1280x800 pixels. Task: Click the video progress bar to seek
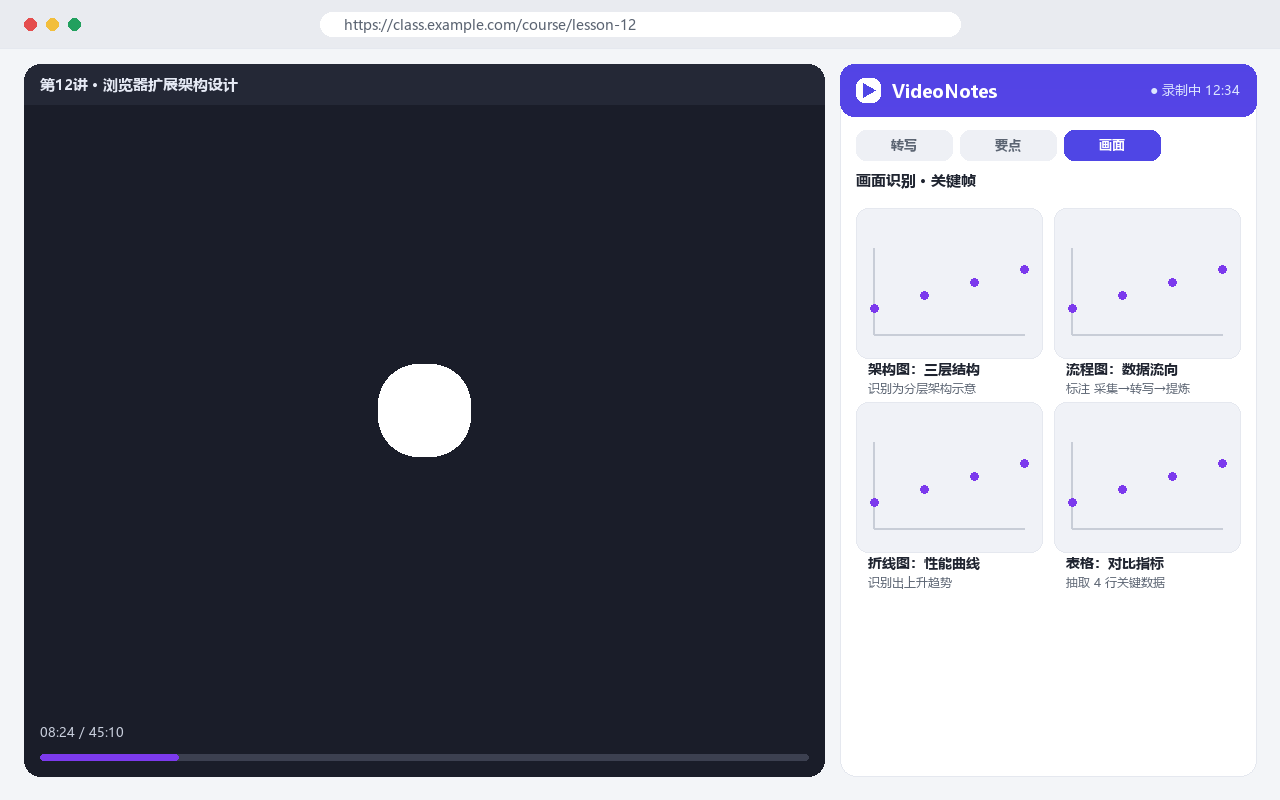tap(424, 757)
